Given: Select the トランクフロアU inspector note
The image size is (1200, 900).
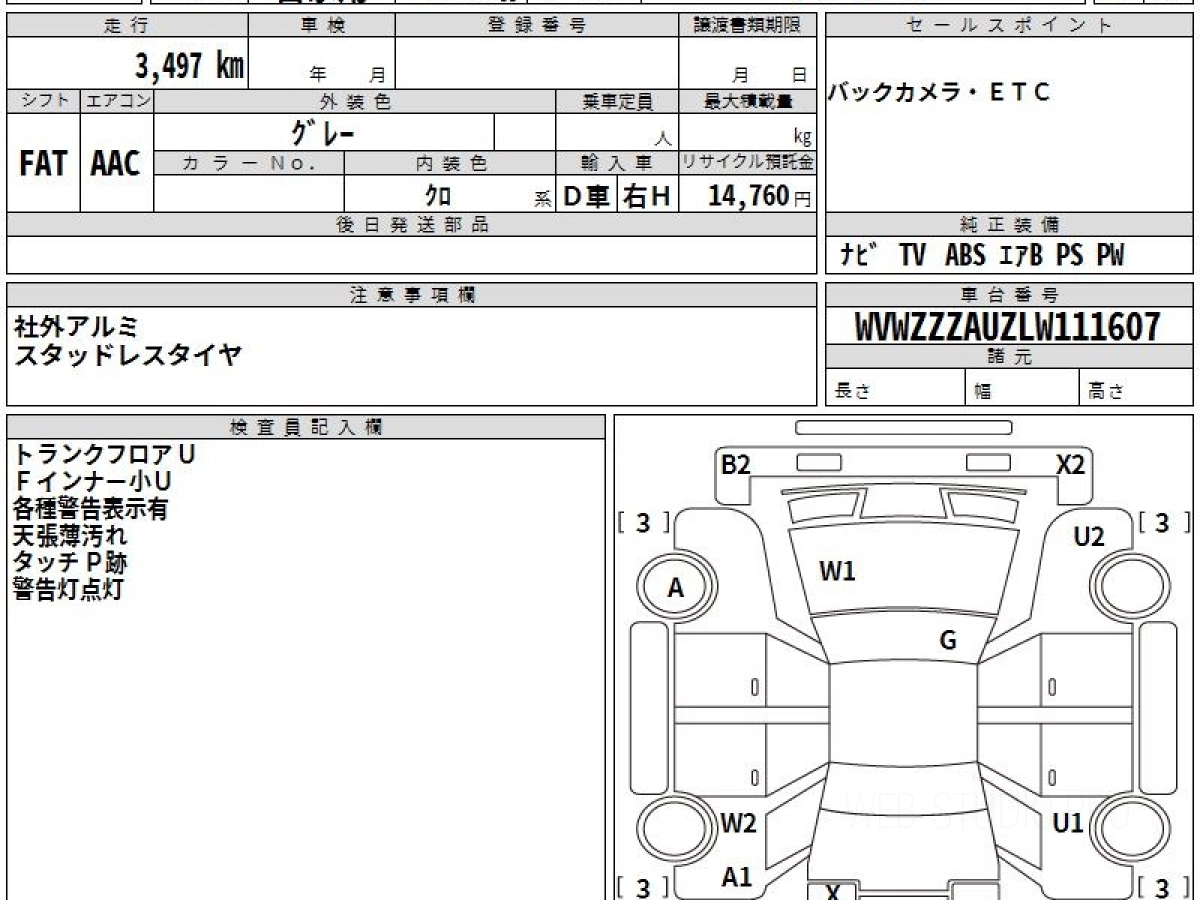Looking at the screenshot, I should click(104, 454).
